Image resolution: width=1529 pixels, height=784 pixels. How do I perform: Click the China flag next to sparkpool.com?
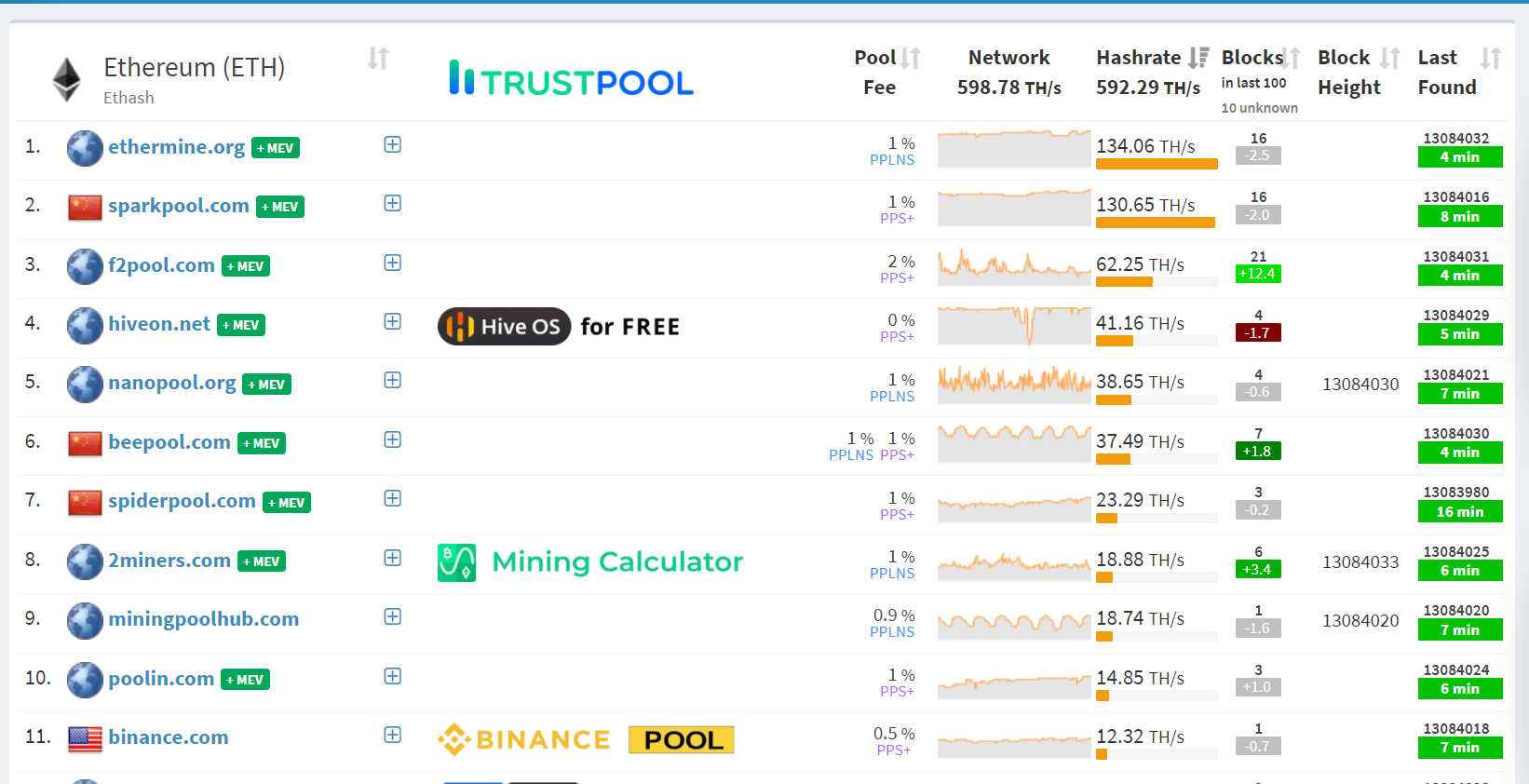click(85, 207)
